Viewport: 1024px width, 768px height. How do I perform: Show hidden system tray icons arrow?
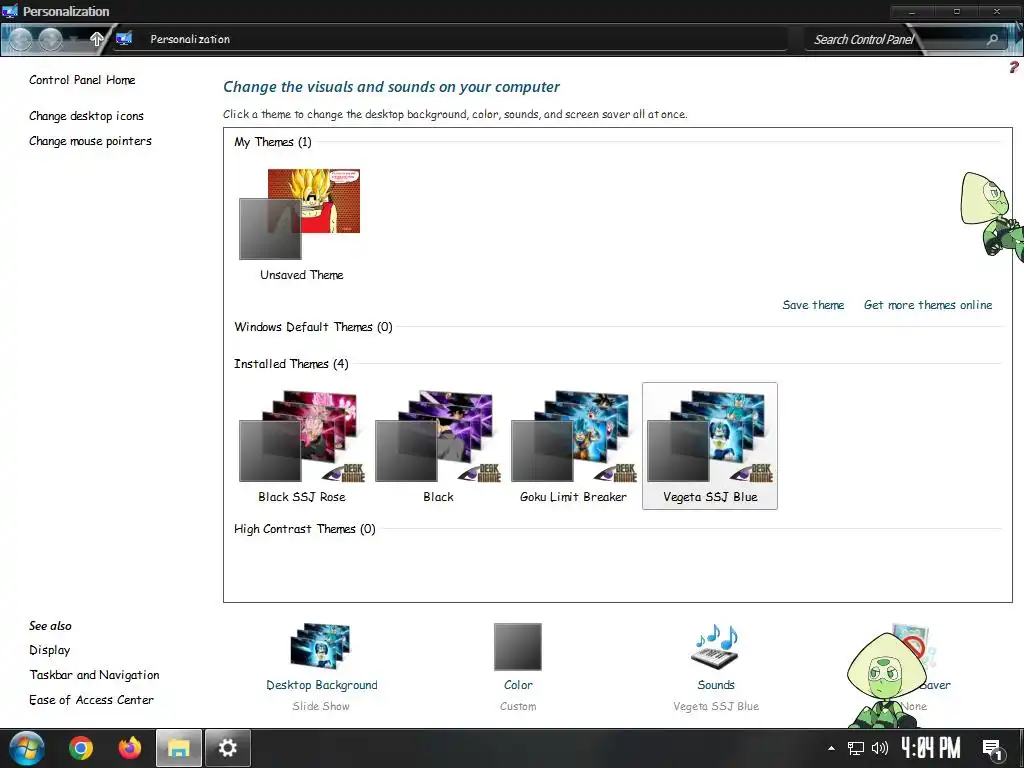coord(831,748)
